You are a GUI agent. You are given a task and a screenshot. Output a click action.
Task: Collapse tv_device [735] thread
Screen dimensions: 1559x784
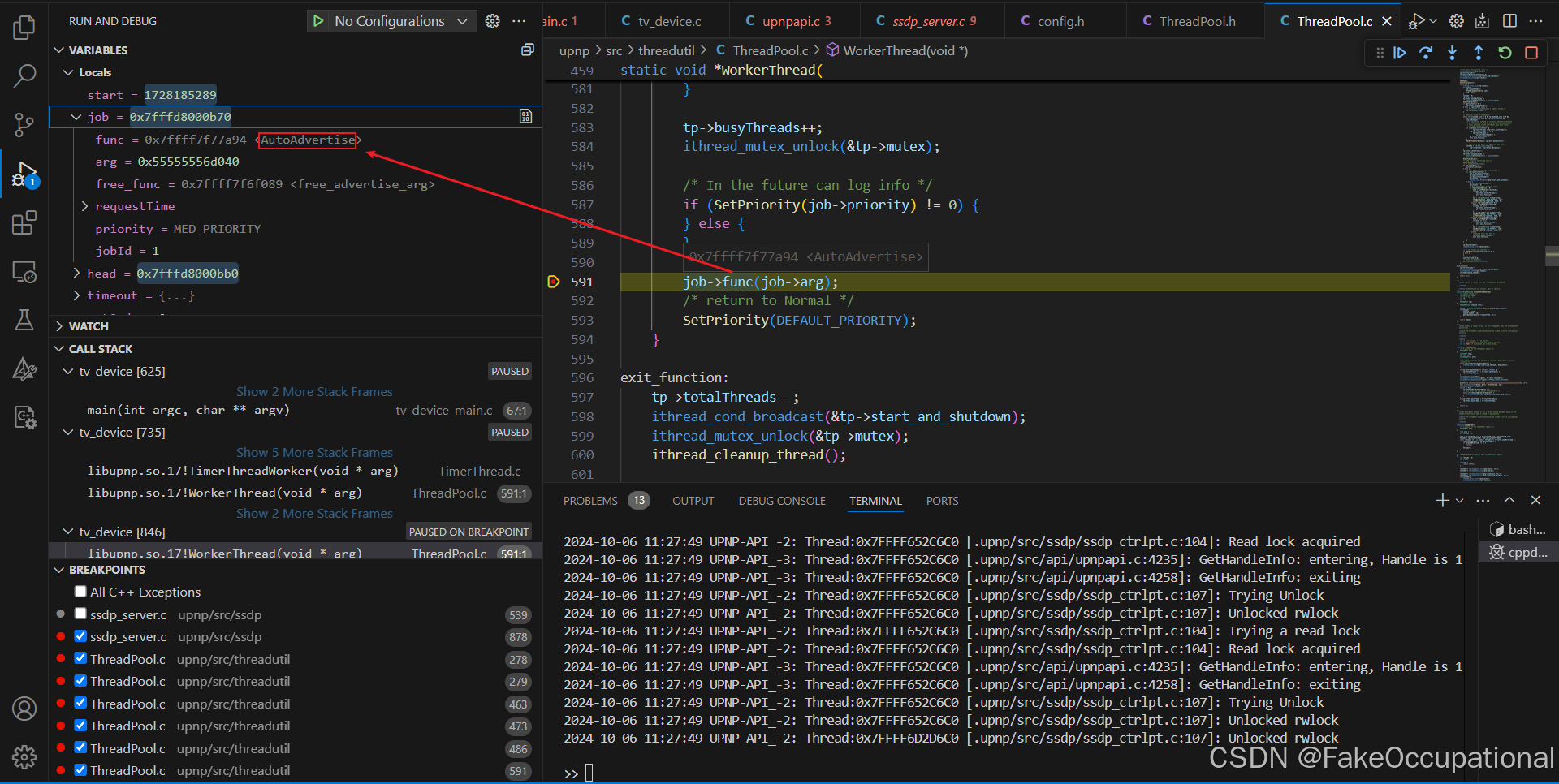click(x=69, y=432)
